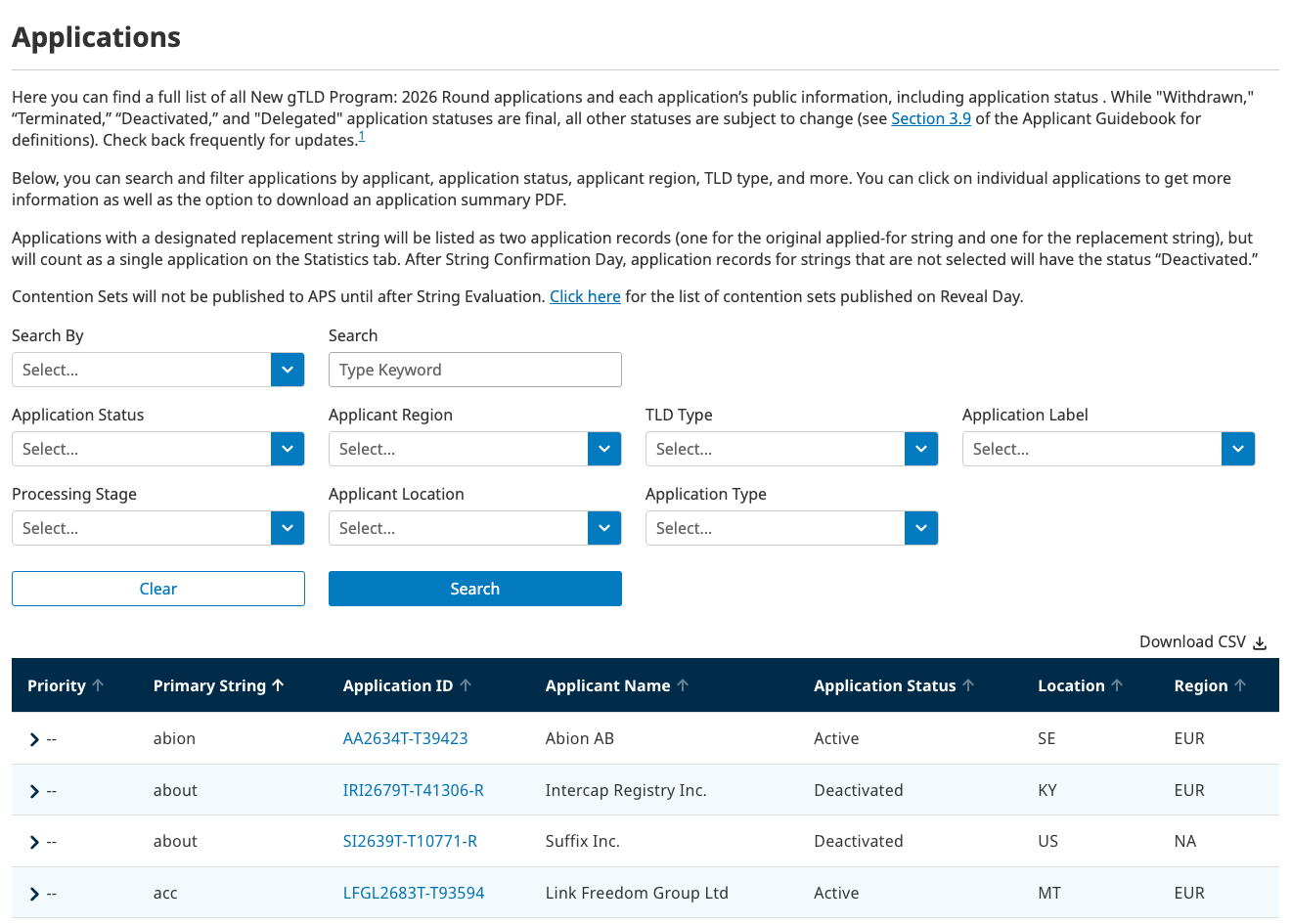Viewport: 1291px width, 924px height.
Task: Follow the Click here contention sets link
Action: coord(585,296)
